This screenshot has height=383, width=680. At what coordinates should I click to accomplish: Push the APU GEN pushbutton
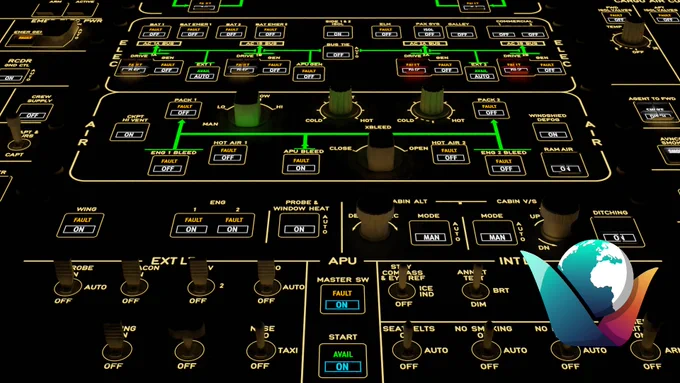coord(309,73)
